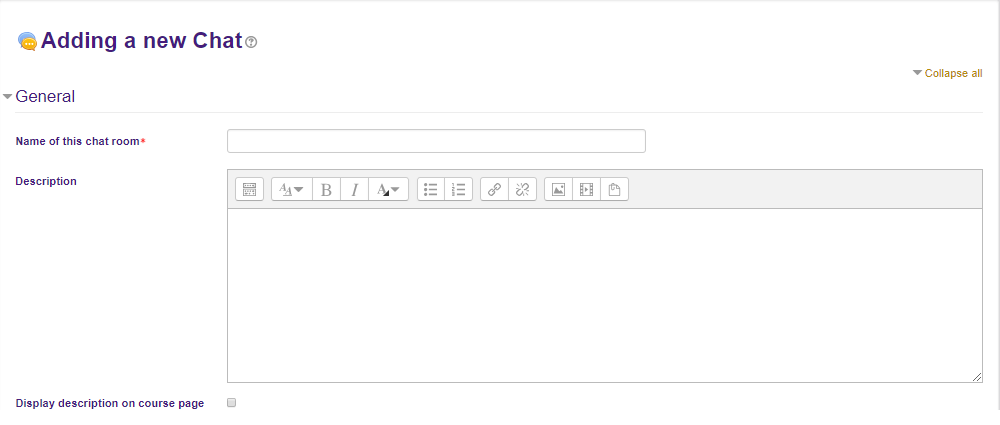Remove link with the unlink button
This screenshot has width=1000, height=425.
[522, 189]
